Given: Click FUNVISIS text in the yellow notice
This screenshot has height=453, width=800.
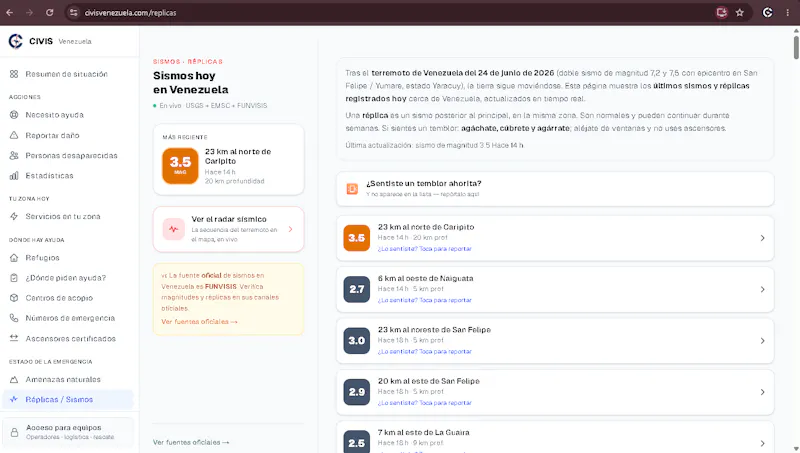Looking at the screenshot, I should (220, 287).
